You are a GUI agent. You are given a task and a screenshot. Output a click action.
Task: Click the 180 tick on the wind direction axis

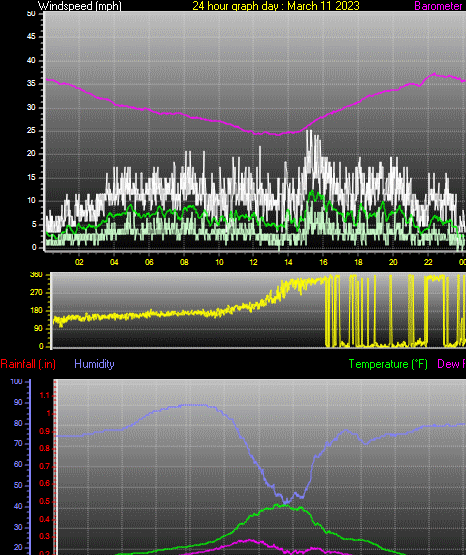[x=36, y=310]
